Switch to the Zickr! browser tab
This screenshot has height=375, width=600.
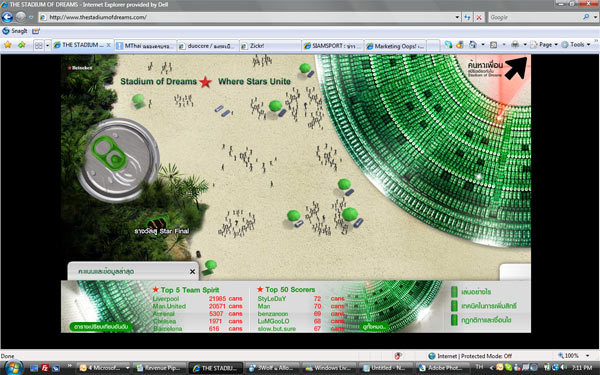(270, 46)
